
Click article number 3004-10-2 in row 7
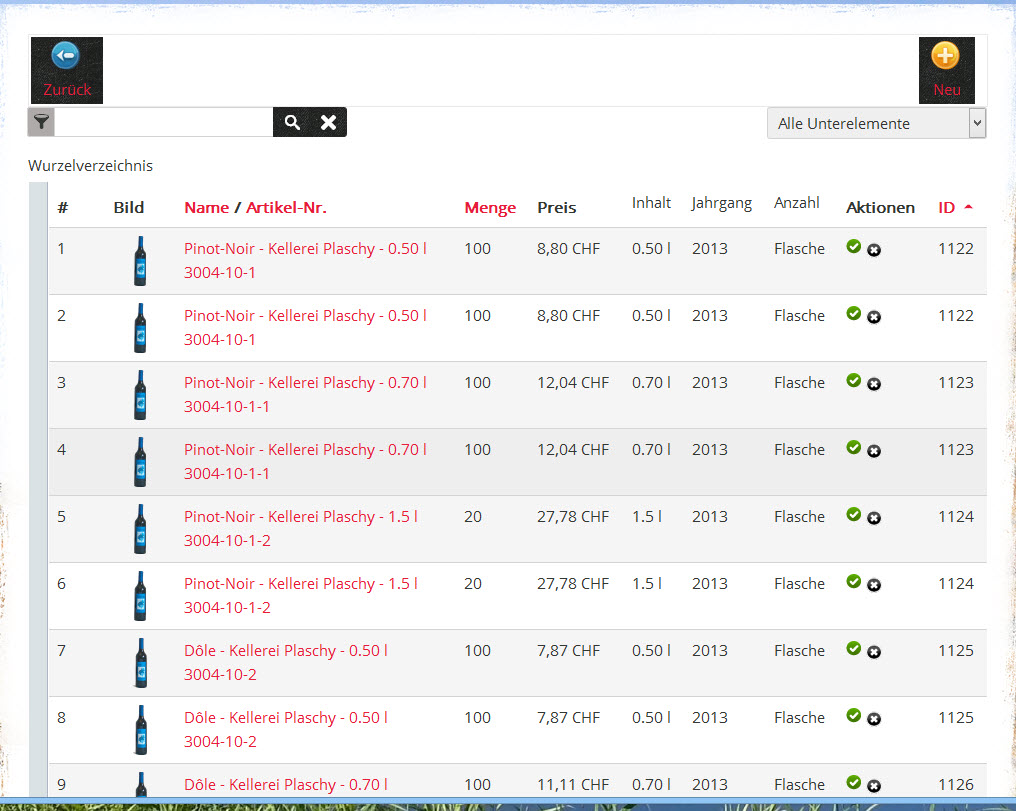[x=220, y=675]
